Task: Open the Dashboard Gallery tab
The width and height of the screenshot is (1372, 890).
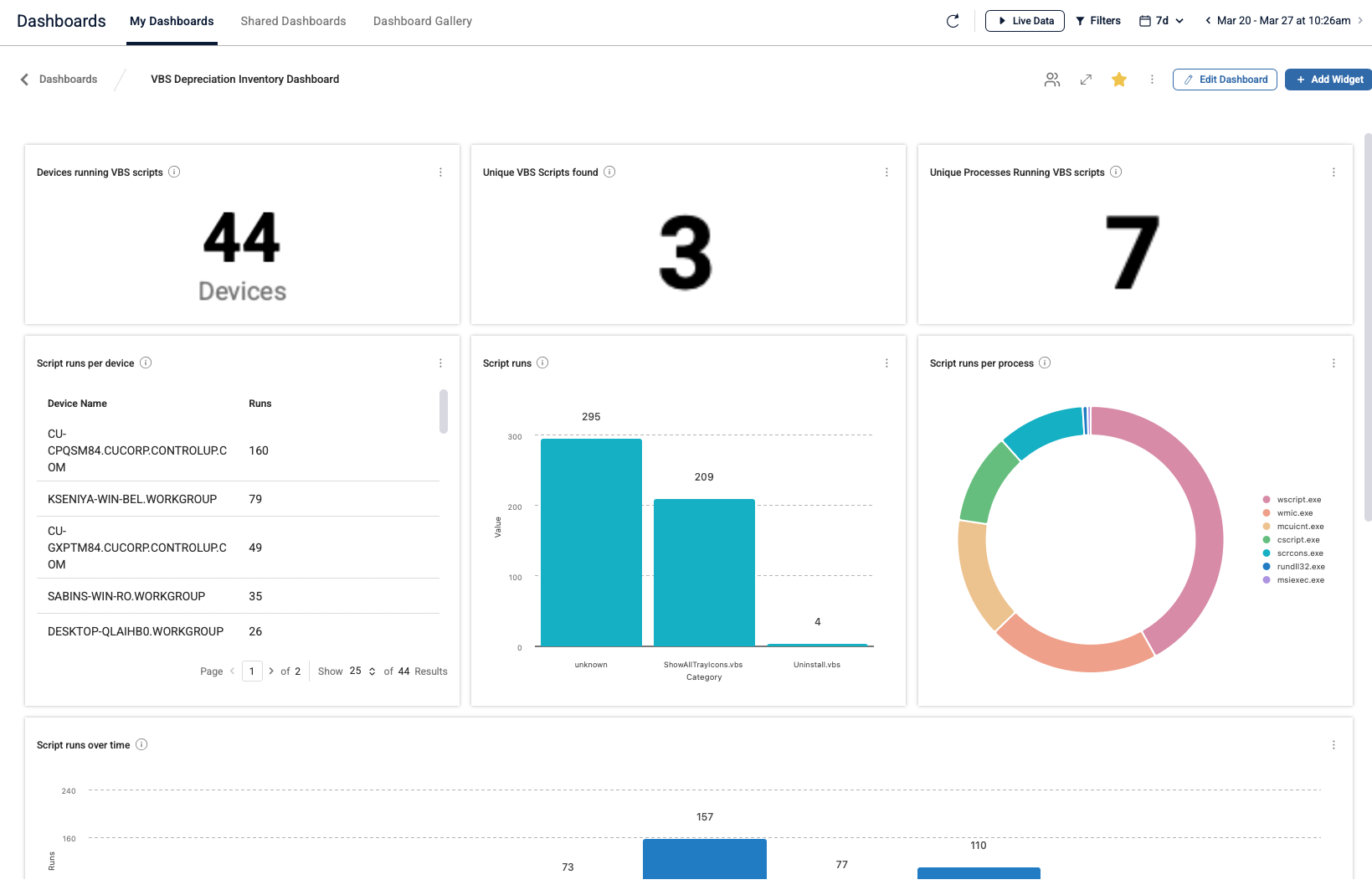Action: coord(422,21)
